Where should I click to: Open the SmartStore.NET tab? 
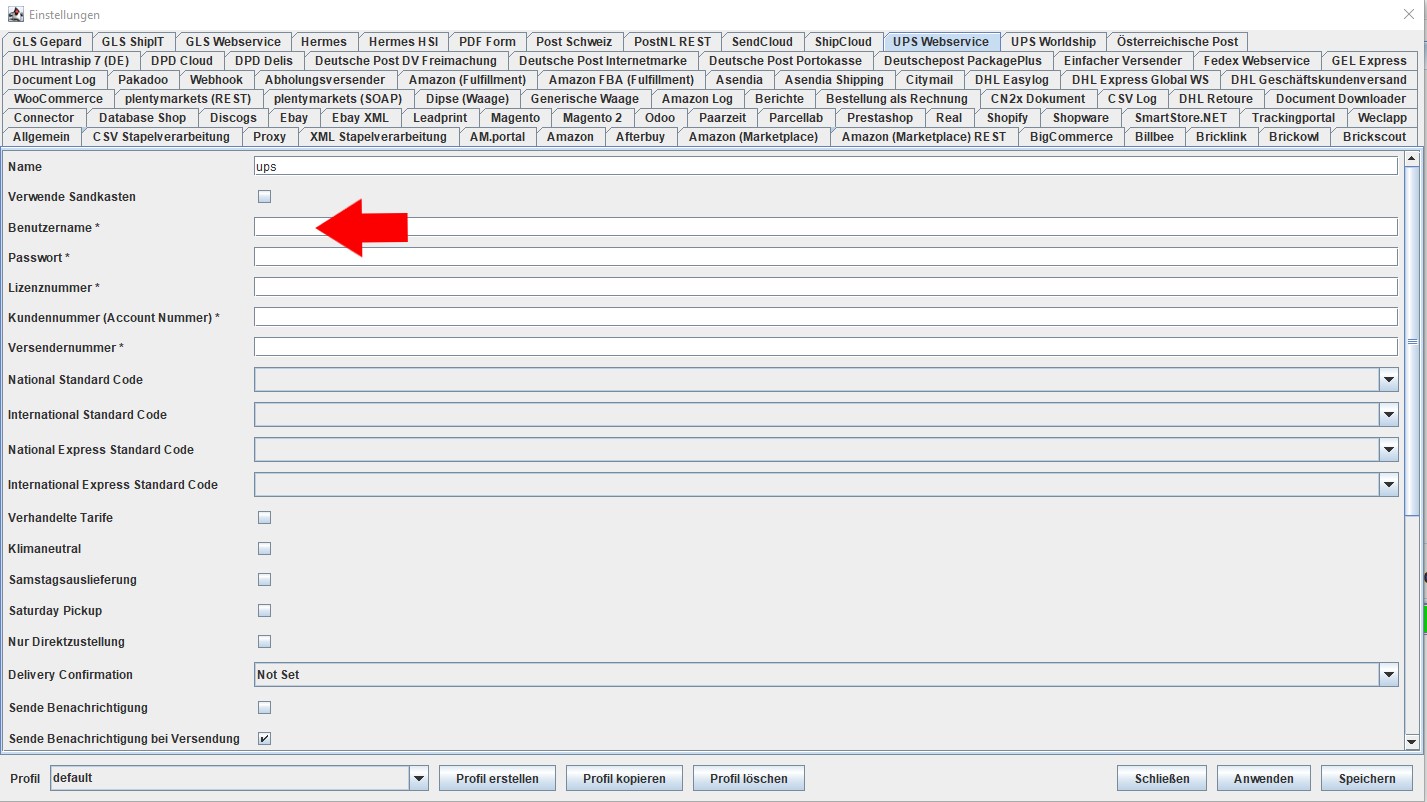[1181, 118]
